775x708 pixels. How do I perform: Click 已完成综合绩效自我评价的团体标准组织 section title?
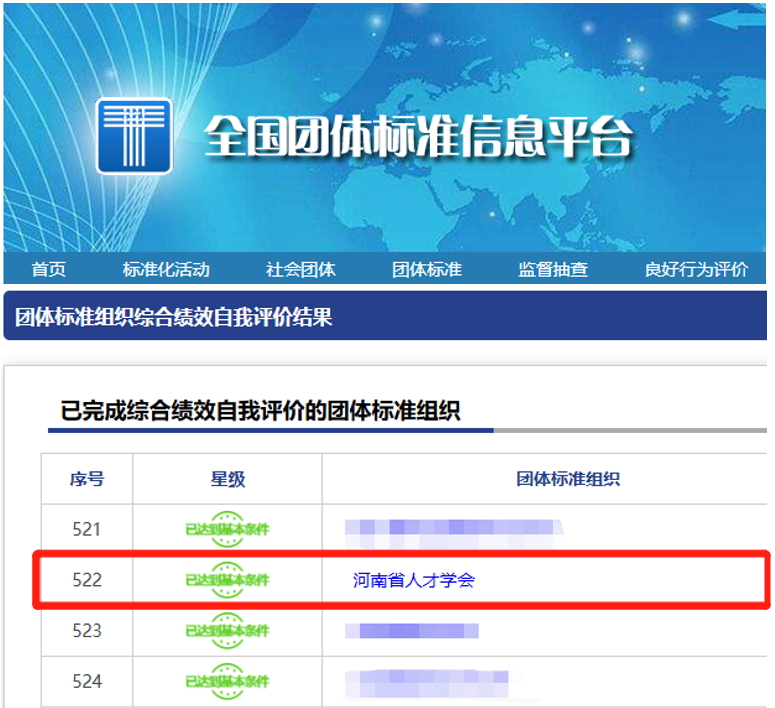pyautogui.click(x=260, y=410)
